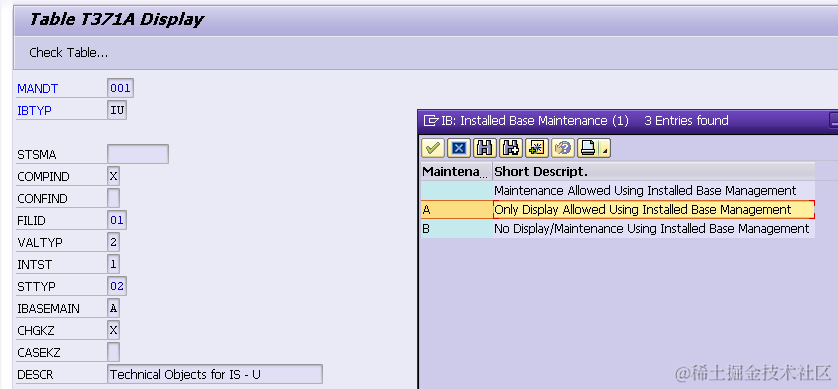Image resolution: width=838 pixels, height=389 pixels.
Task: Click the INTST field label
Action: click(x=34, y=264)
